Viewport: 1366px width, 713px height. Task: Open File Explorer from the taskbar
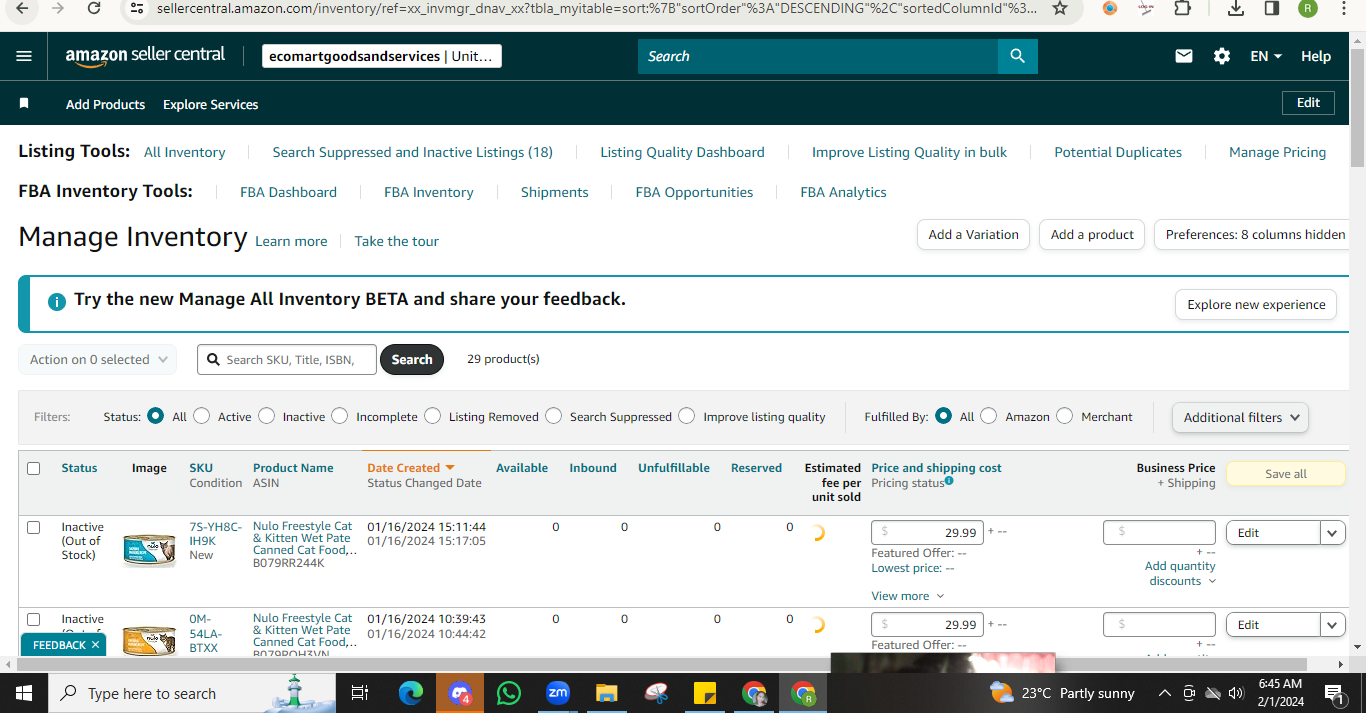606,693
